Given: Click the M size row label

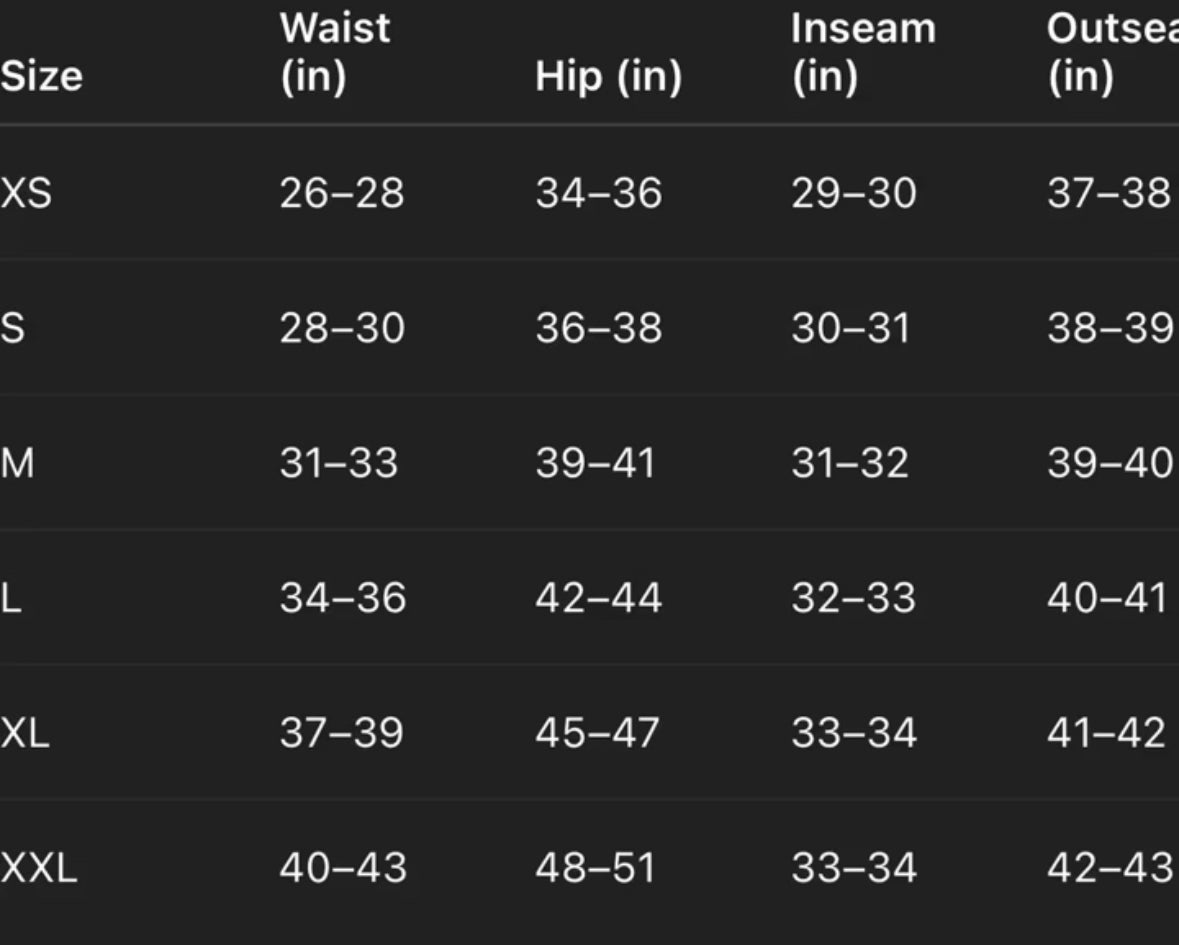Looking at the screenshot, I should click(x=18, y=463).
